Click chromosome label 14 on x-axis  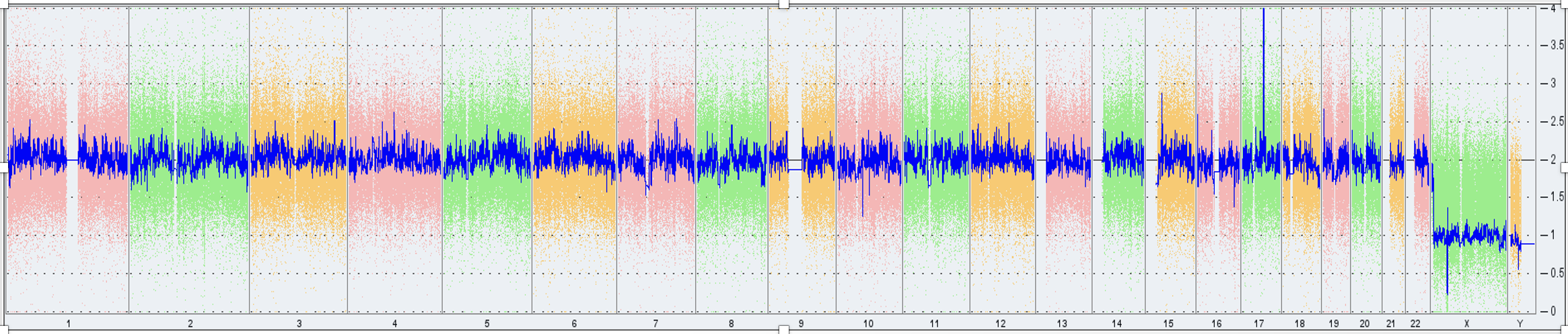coord(1117,324)
